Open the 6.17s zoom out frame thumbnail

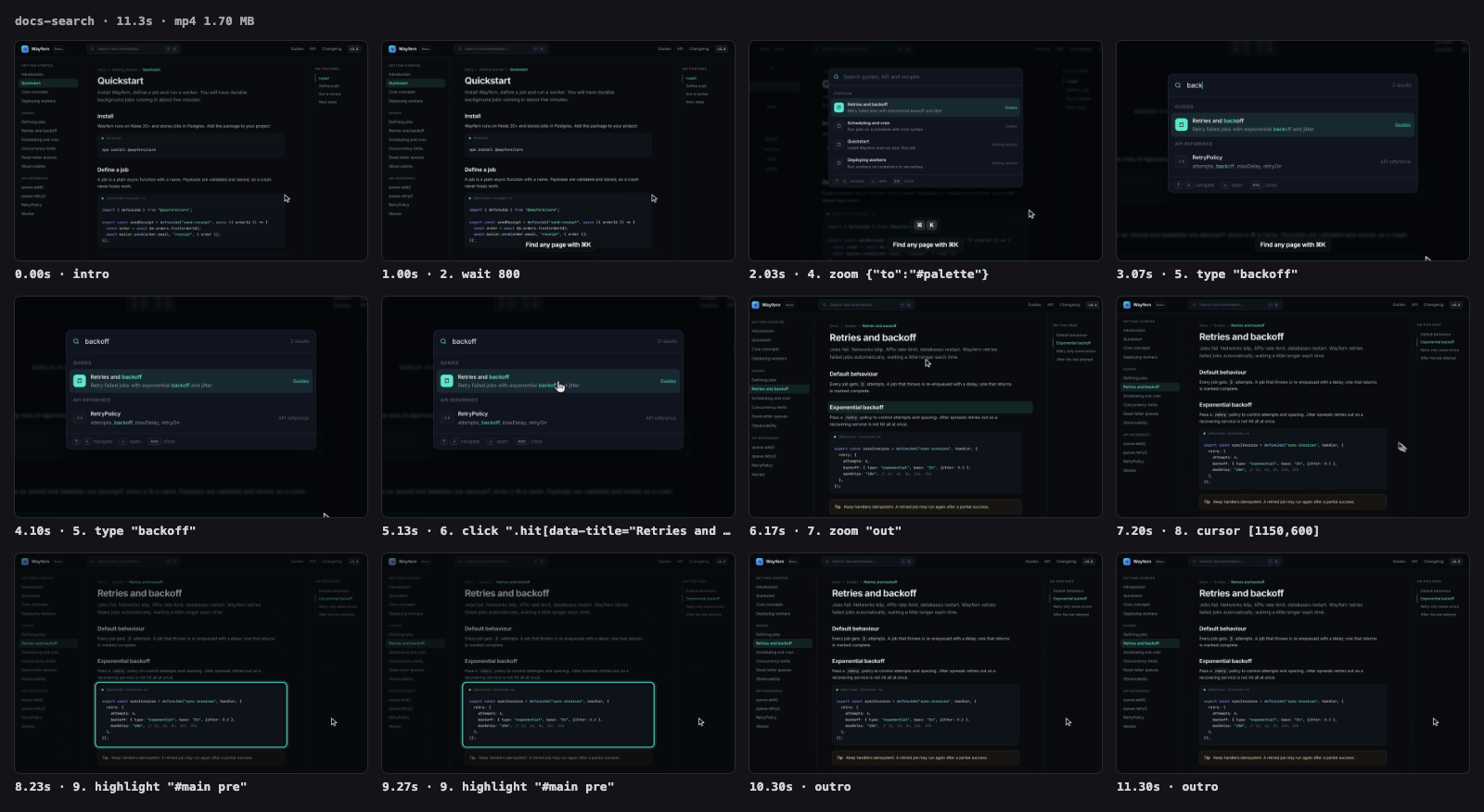click(926, 407)
